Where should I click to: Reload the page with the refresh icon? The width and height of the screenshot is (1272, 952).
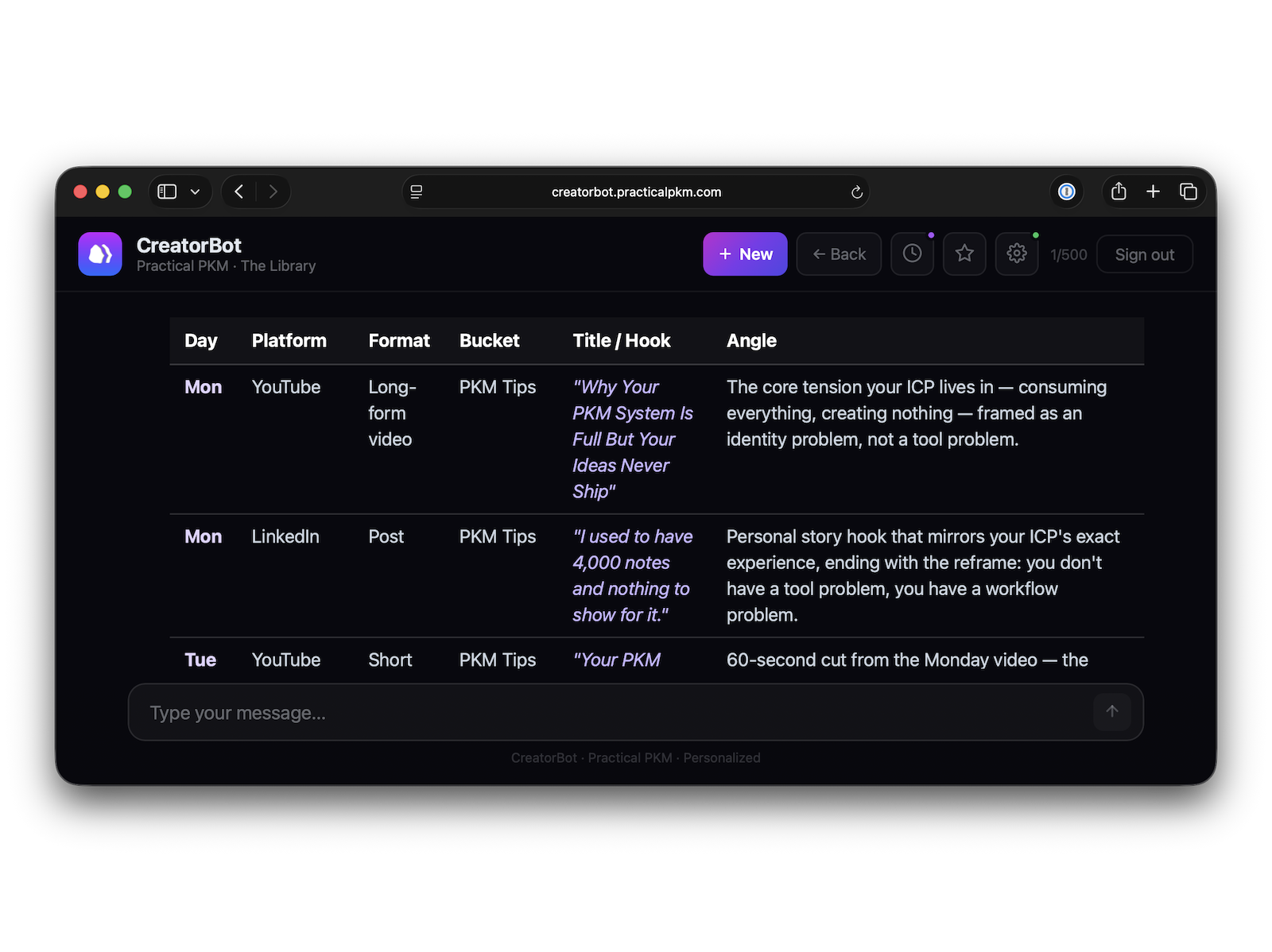pyautogui.click(x=856, y=192)
